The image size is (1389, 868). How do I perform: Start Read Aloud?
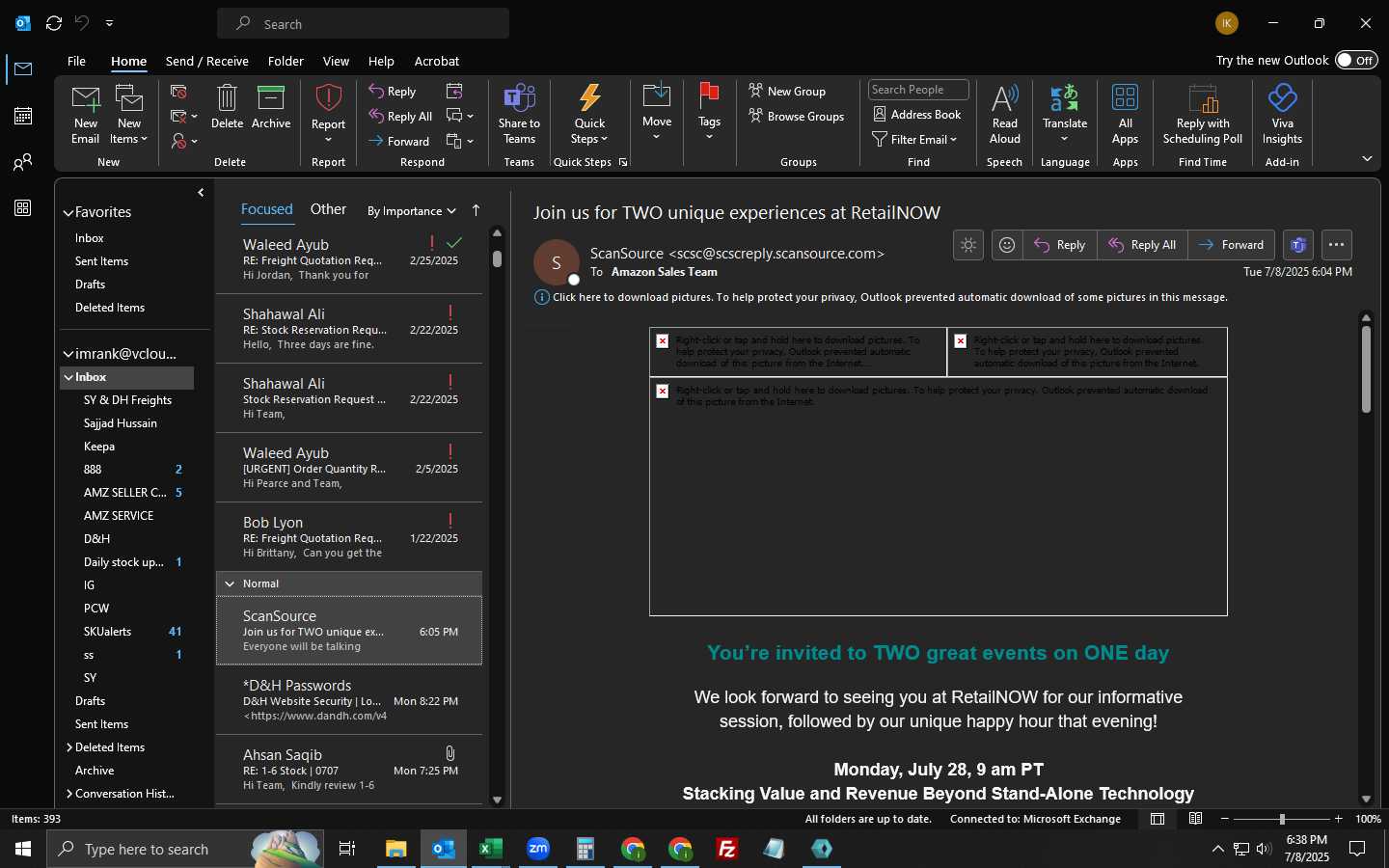tap(1004, 115)
